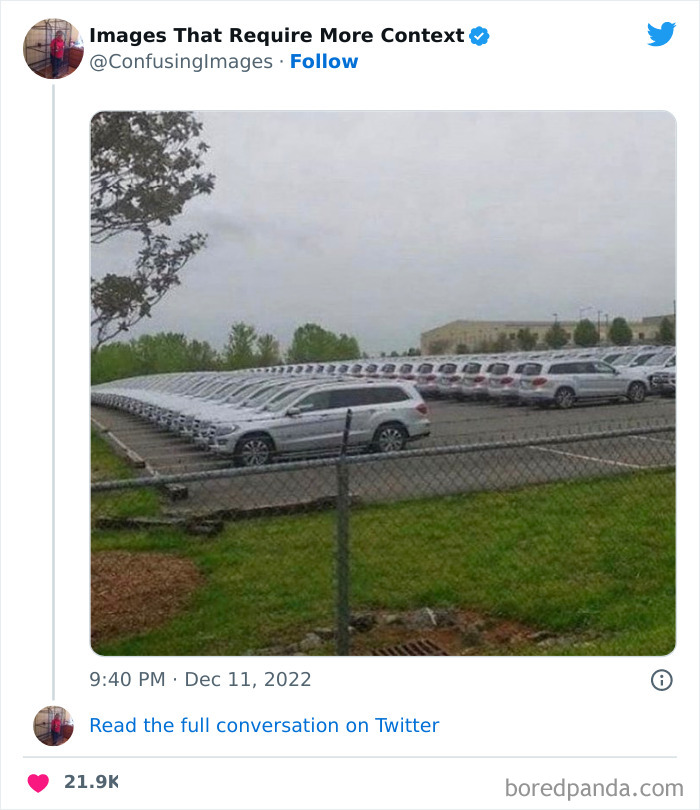Click the boredpanda.com watermark

click(x=594, y=789)
